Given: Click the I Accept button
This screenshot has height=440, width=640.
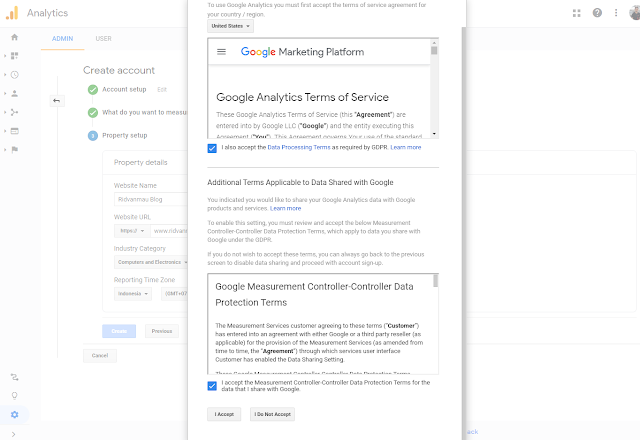Looking at the screenshot, I should click(x=224, y=414).
